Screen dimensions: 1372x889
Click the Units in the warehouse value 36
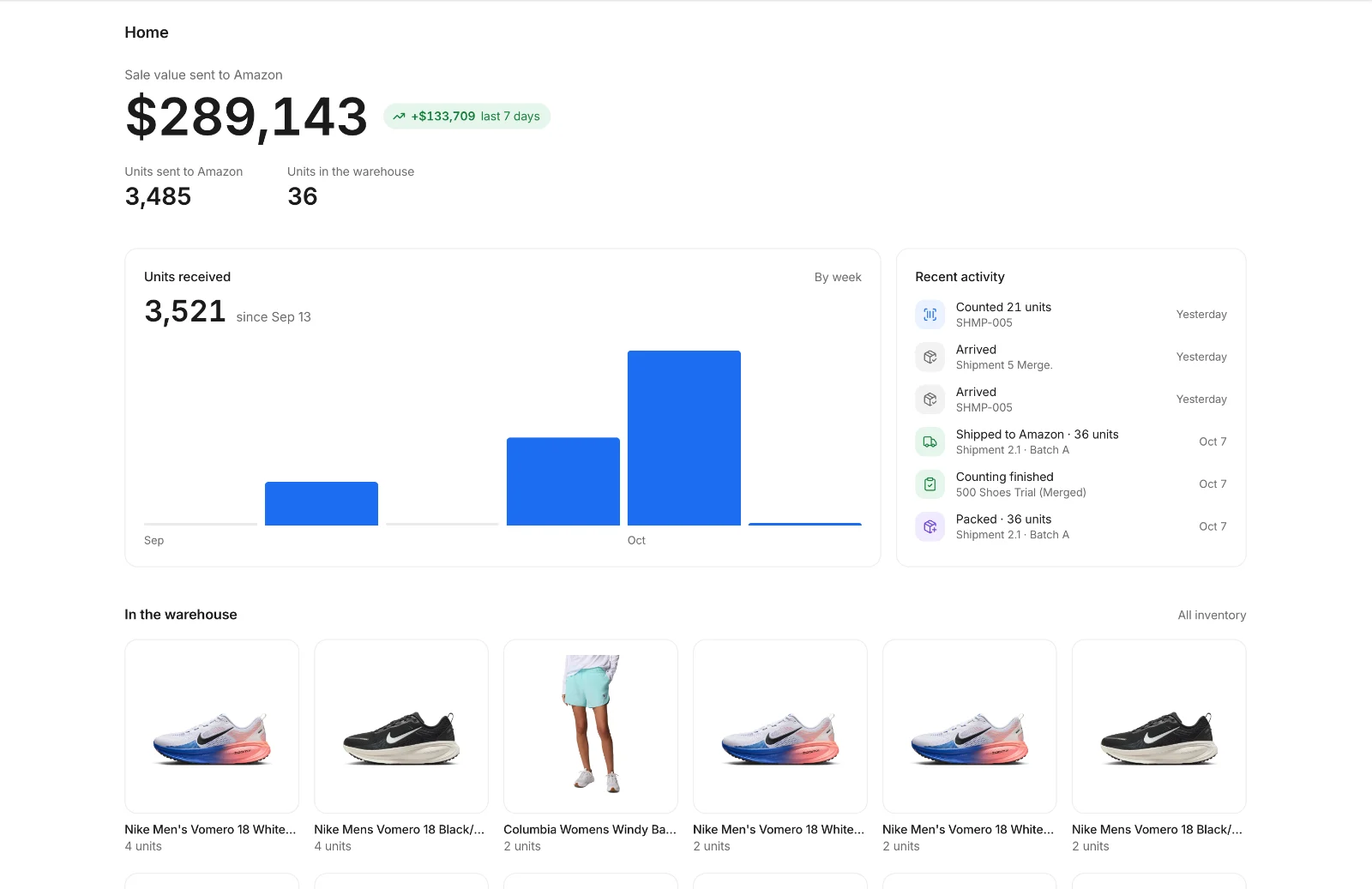coord(303,196)
